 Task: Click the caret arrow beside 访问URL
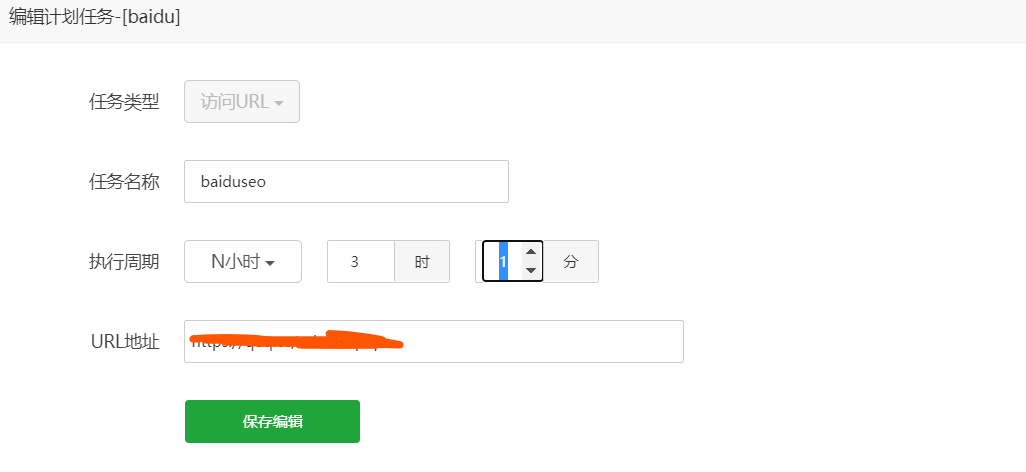tap(279, 103)
